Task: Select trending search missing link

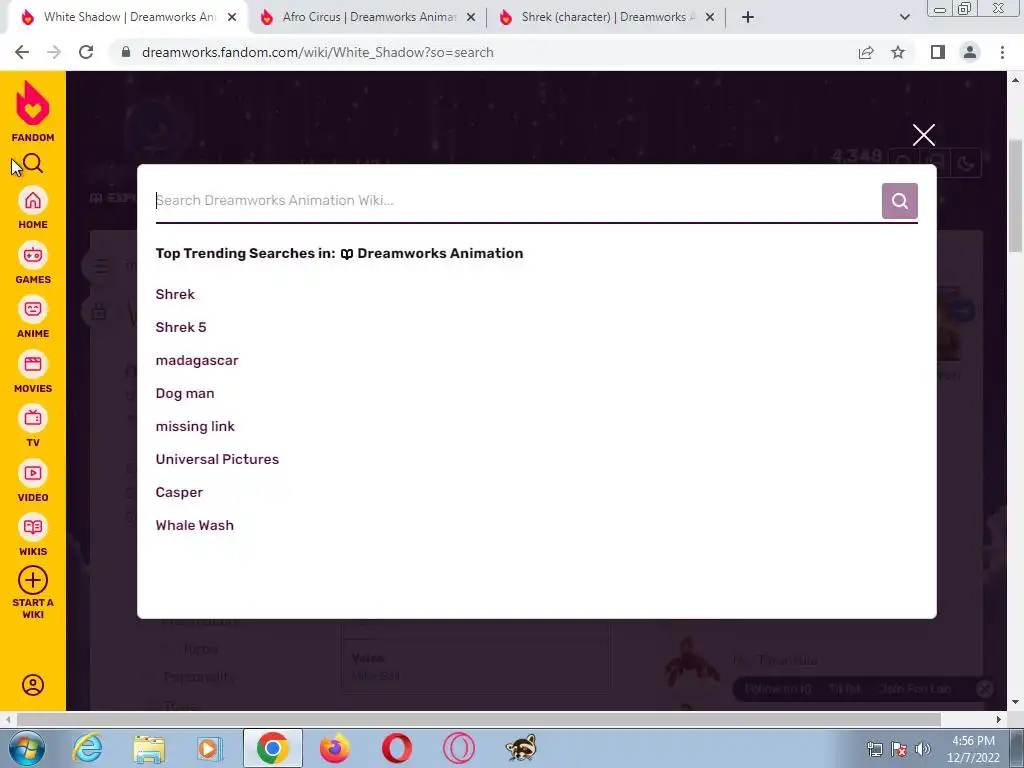Action: 195,426
